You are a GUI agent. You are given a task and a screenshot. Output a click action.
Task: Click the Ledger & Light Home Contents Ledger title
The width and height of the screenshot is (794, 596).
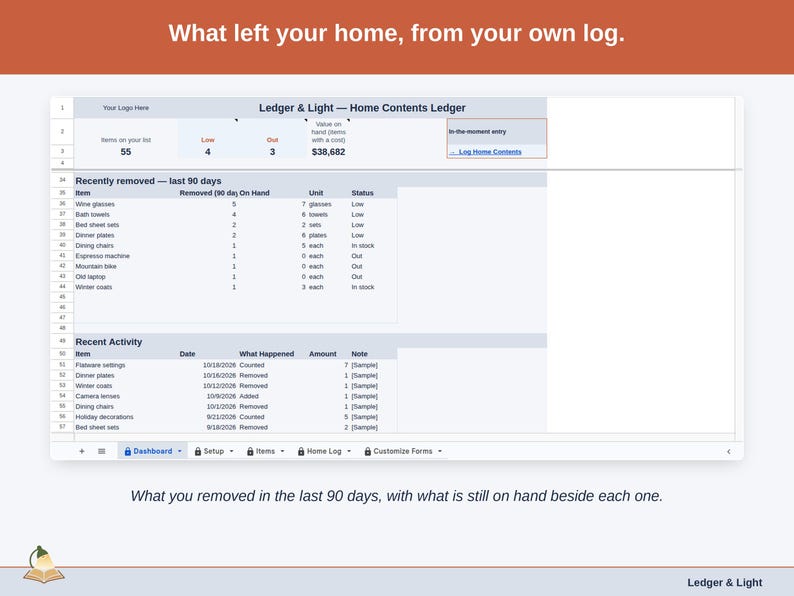pos(362,108)
